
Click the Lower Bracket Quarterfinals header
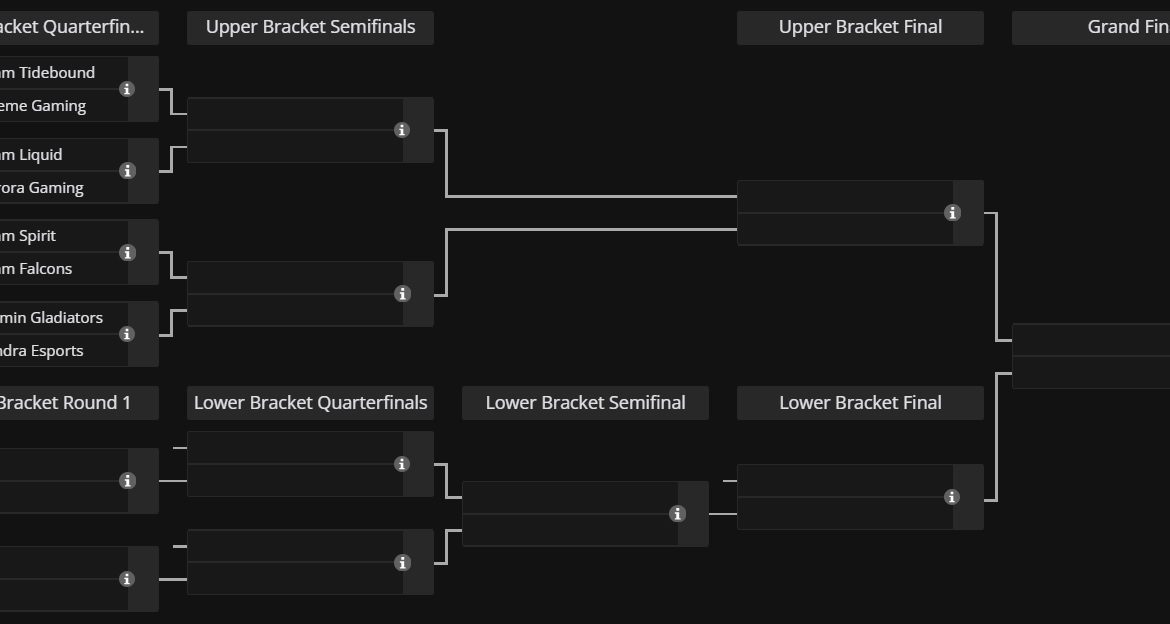(310, 403)
